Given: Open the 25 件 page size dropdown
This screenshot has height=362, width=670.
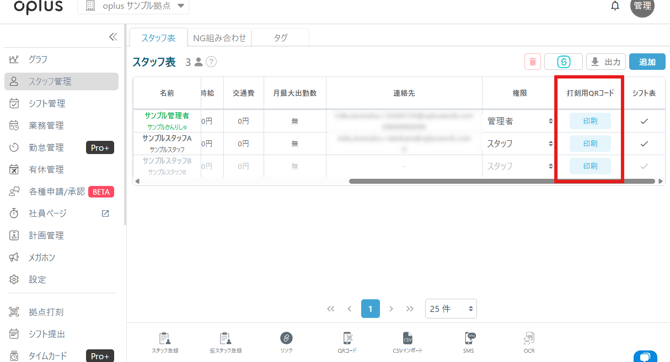Looking at the screenshot, I should pos(450,309).
